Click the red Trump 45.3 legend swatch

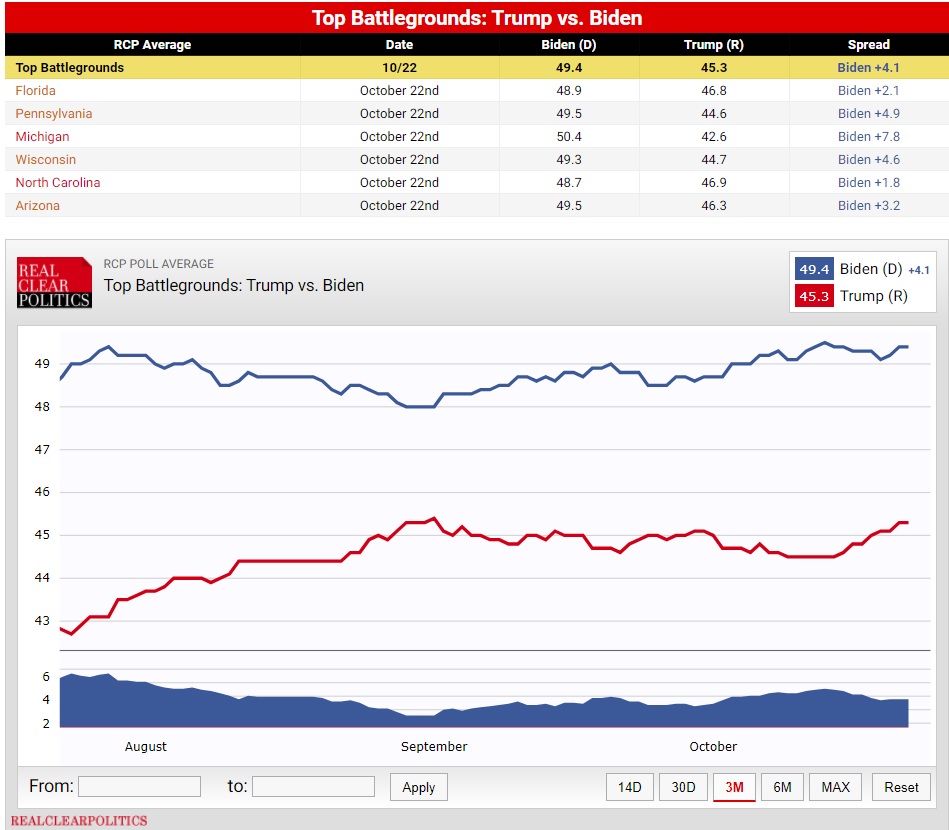coord(814,296)
